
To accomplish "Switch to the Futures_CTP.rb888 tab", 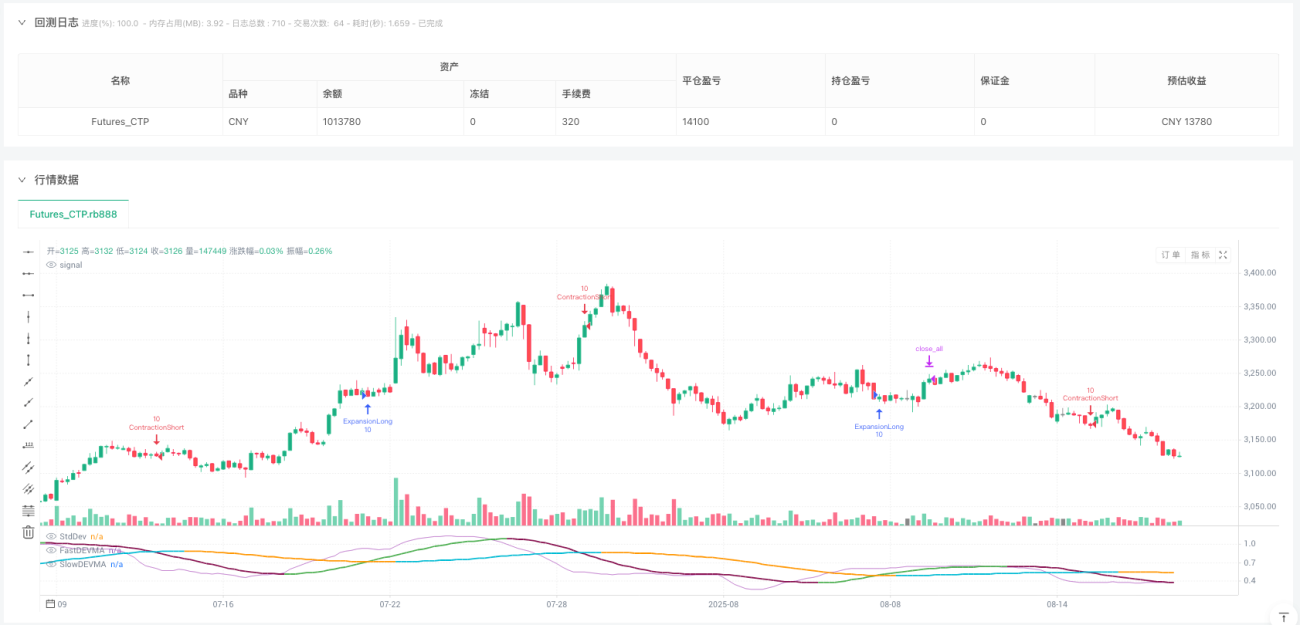I will tap(73, 214).
